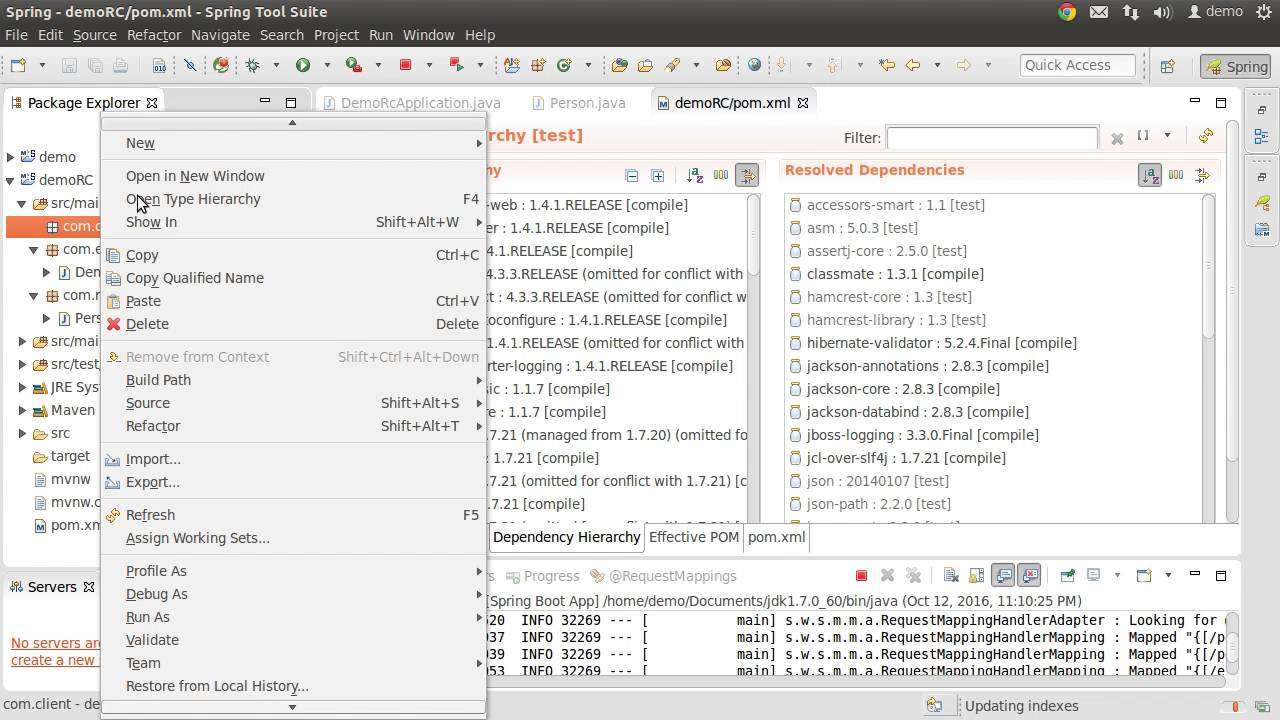This screenshot has height=720, width=1280.
Task: Click the green Run toolbar button
Action: pyautogui.click(x=302, y=65)
